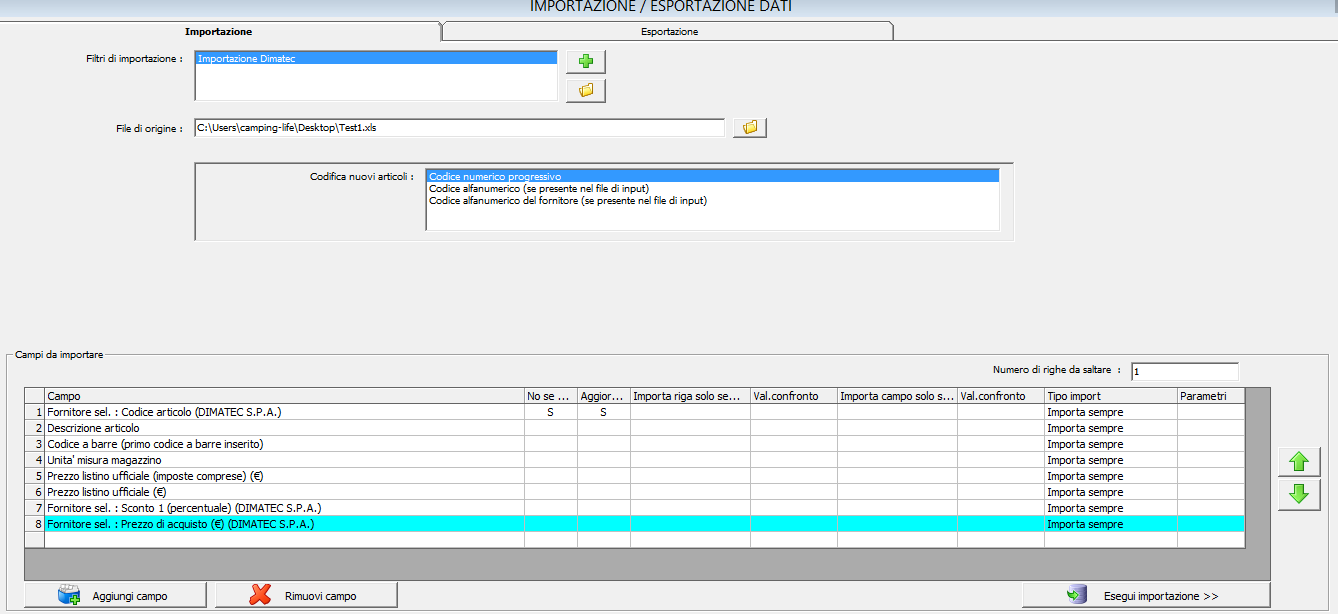Select the Importazione Dimatec filter

pyautogui.click(x=376, y=58)
